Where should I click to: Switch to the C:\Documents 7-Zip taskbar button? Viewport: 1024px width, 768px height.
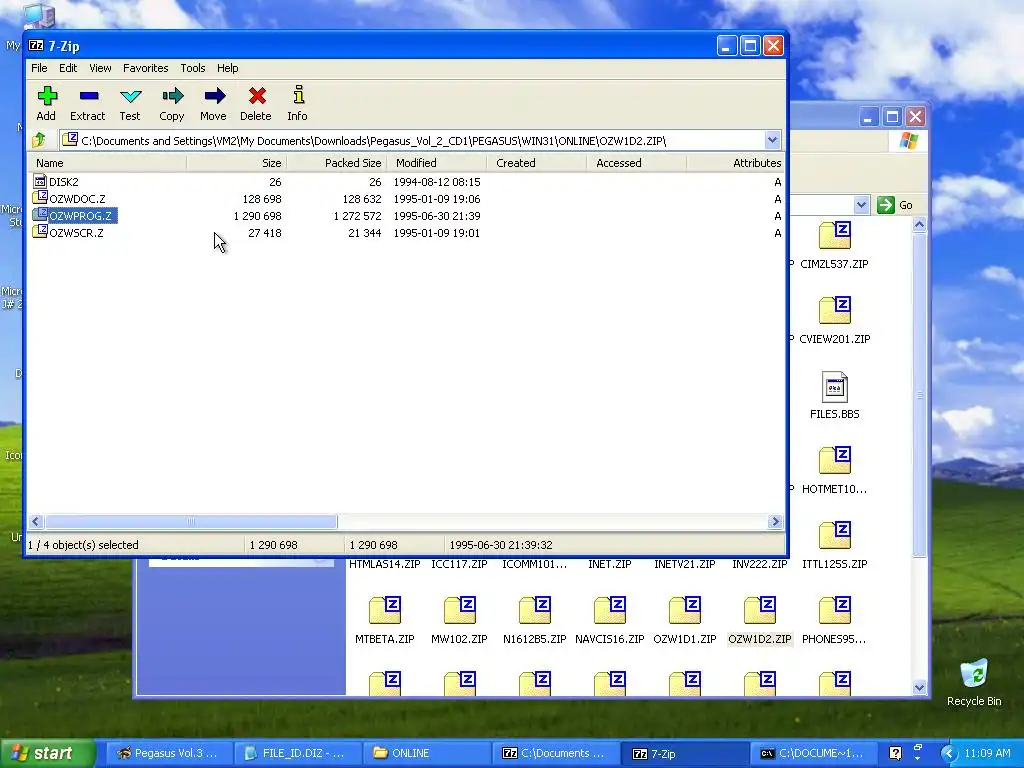pos(554,754)
